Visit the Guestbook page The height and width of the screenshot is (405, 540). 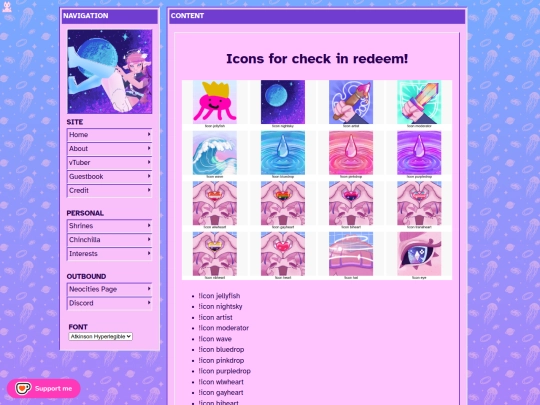pyautogui.click(x=110, y=177)
